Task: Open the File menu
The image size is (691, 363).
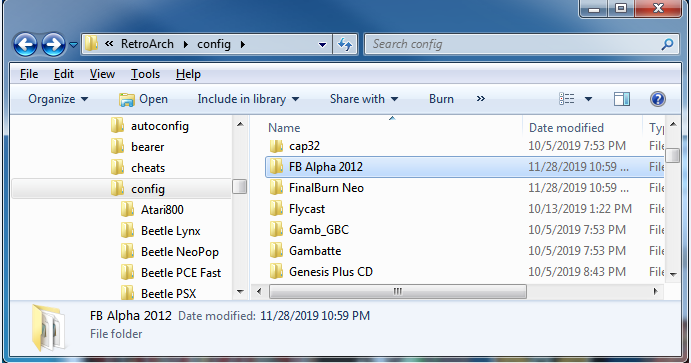Action: click(29, 74)
